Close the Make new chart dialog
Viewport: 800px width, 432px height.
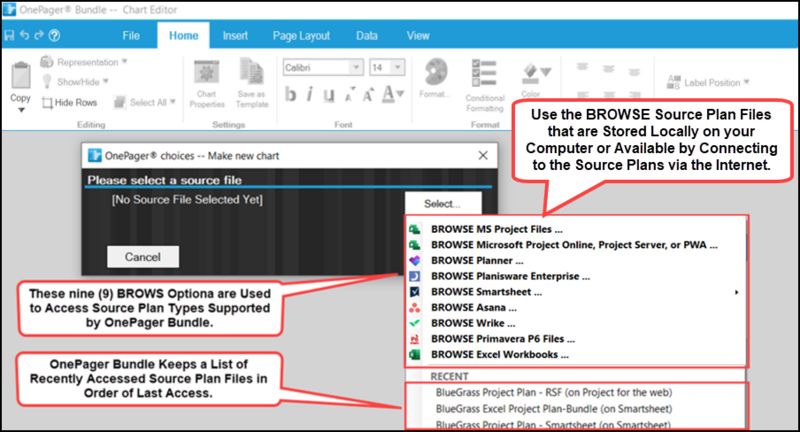(483, 156)
